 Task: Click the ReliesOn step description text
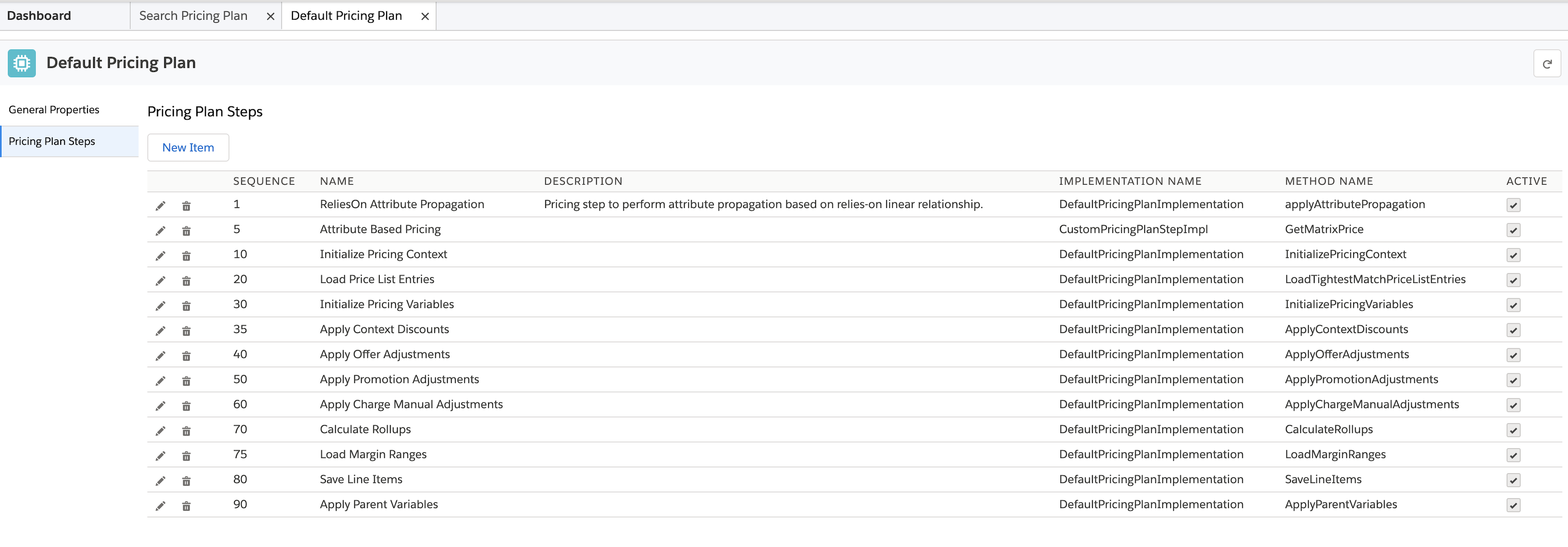coord(763,204)
